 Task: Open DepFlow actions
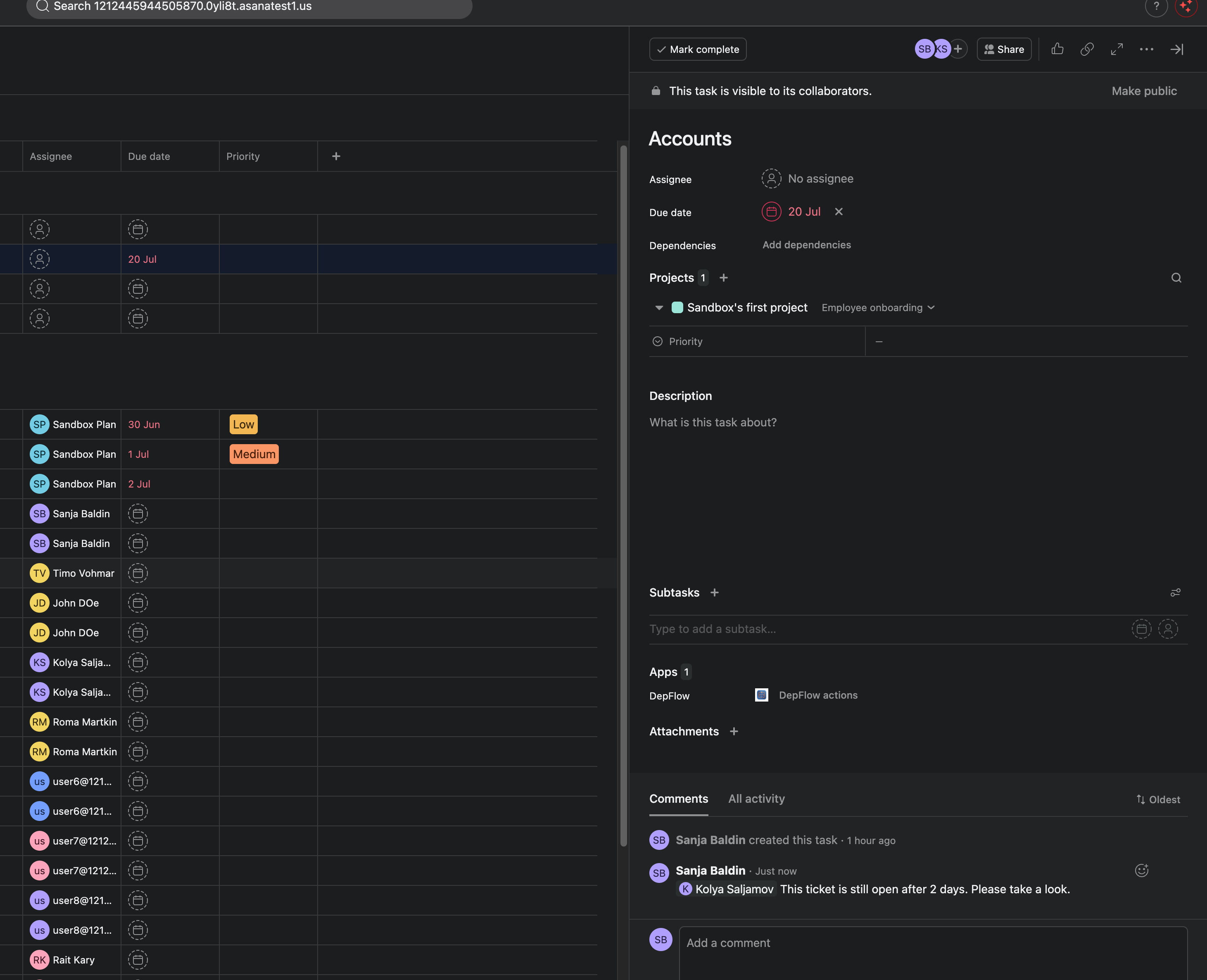817,695
